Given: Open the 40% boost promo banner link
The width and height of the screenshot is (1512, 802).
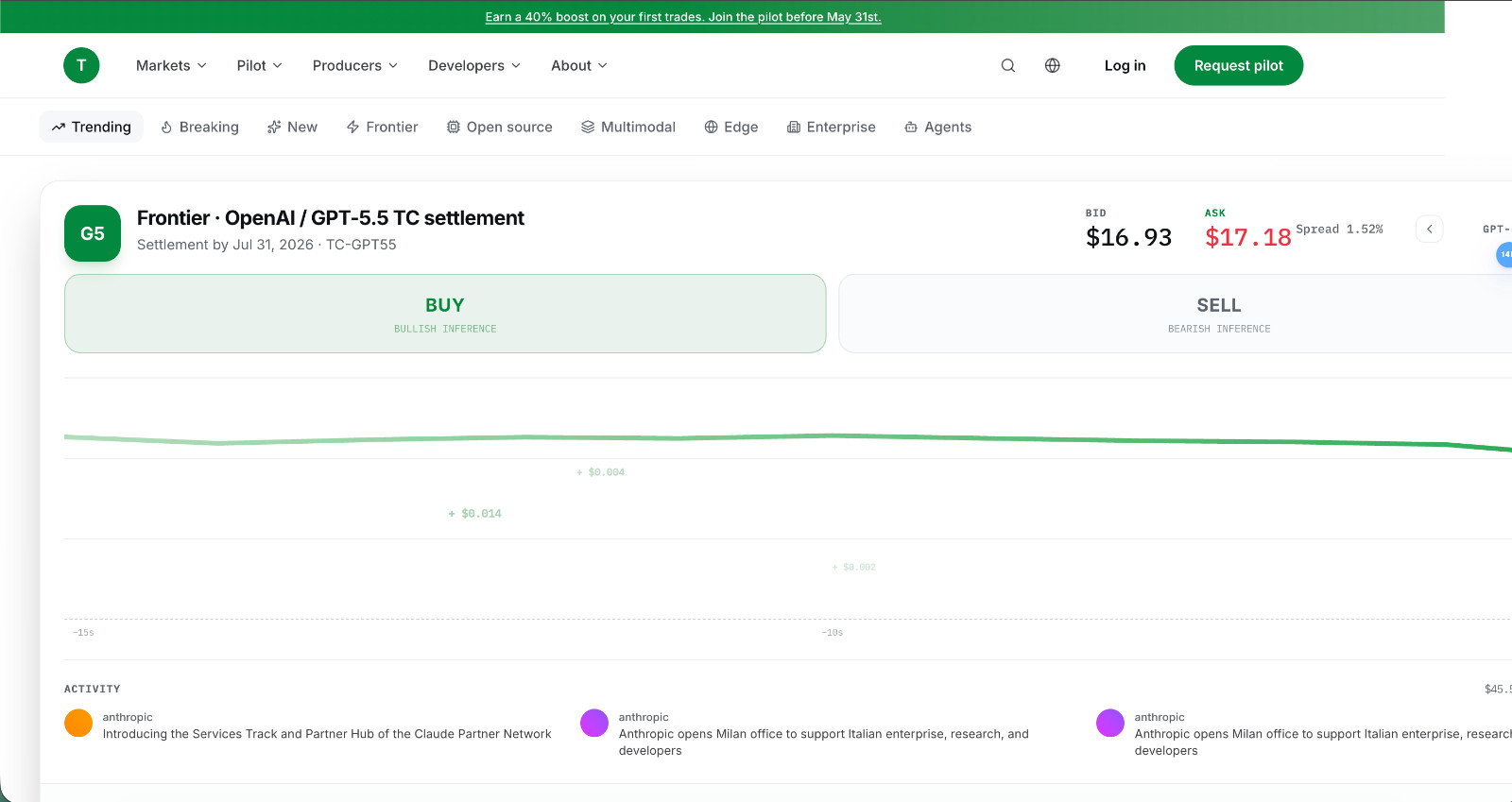Looking at the screenshot, I should point(683,17).
